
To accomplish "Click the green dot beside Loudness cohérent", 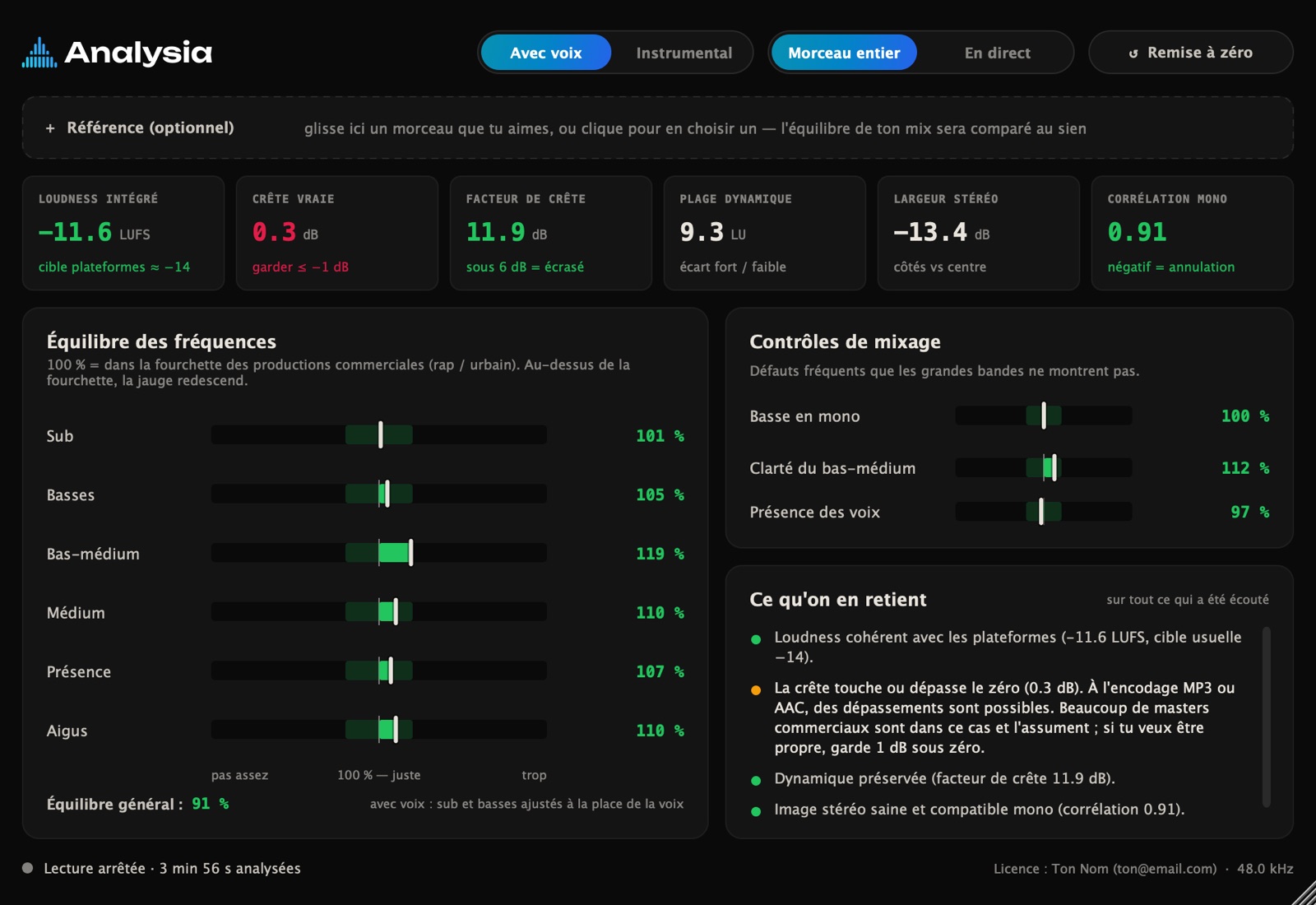I will 756,639.
